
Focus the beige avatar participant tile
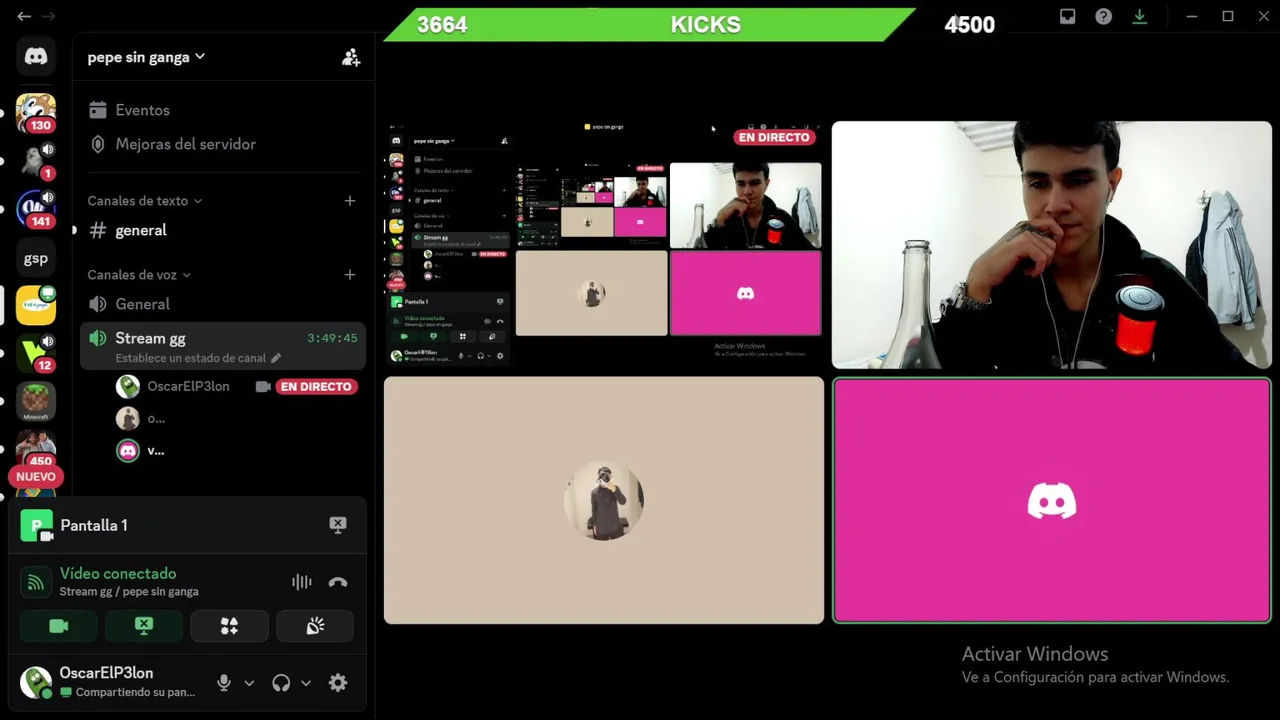[604, 500]
